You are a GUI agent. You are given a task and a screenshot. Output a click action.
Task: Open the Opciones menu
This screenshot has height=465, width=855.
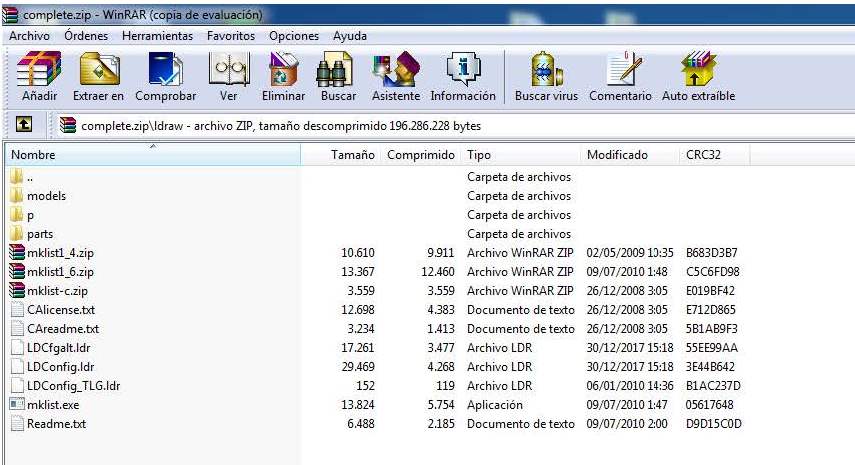tap(294, 36)
